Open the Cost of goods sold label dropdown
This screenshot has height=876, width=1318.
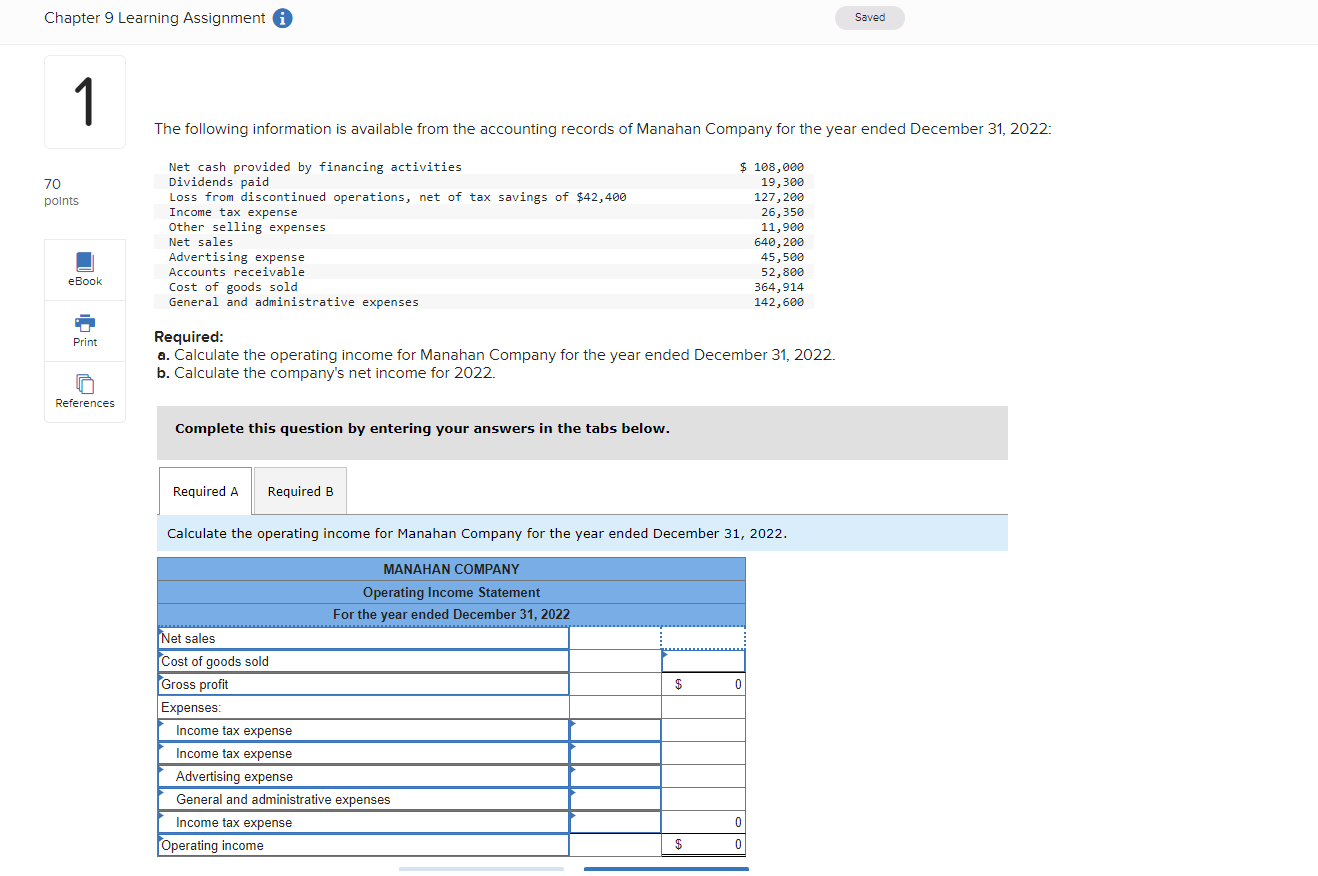click(x=363, y=661)
